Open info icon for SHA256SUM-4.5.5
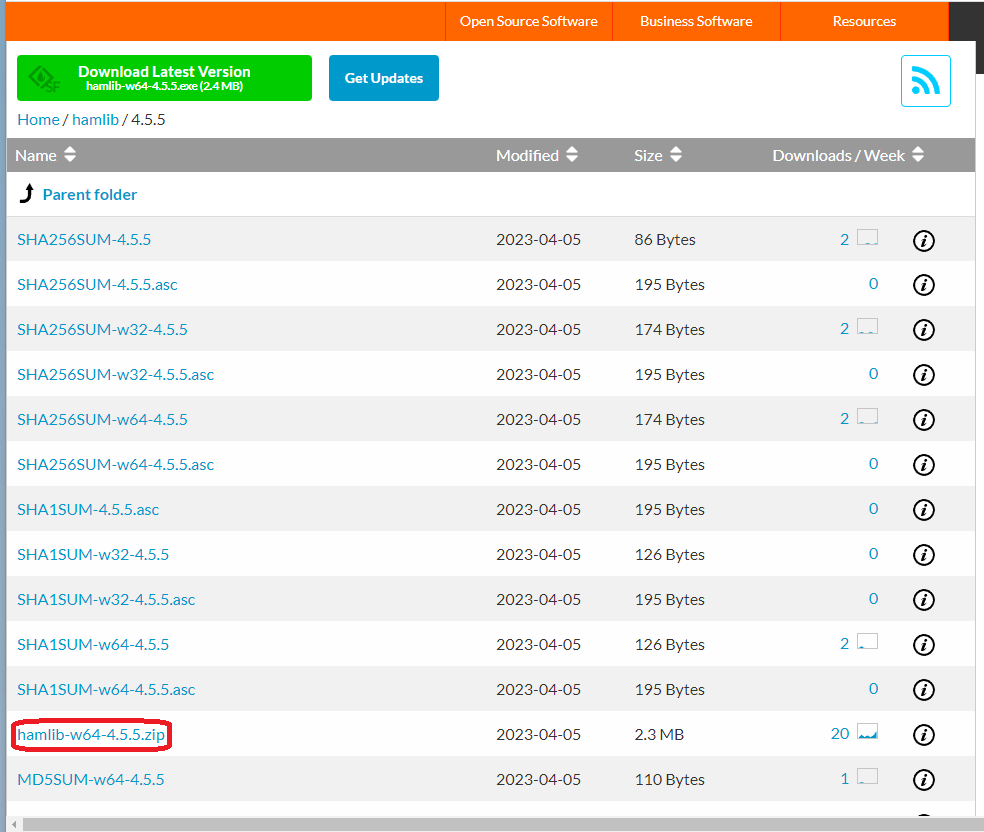984x832 pixels. click(923, 240)
